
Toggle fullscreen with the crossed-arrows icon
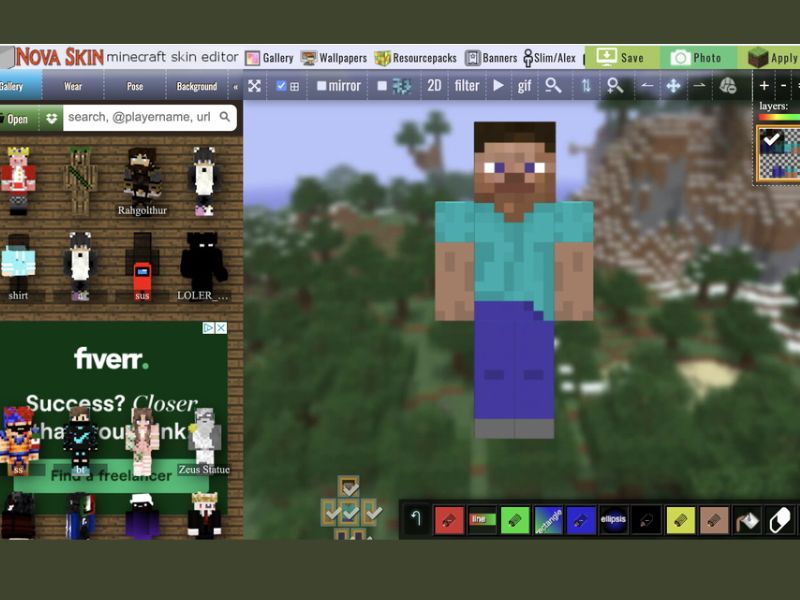(x=254, y=86)
